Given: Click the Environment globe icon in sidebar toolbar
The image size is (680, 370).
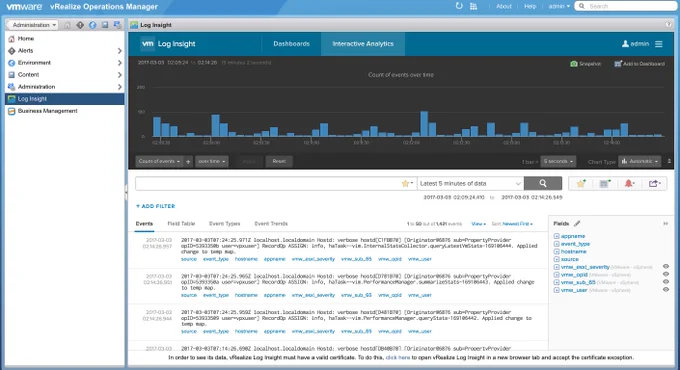Looking at the screenshot, I should point(92,25).
